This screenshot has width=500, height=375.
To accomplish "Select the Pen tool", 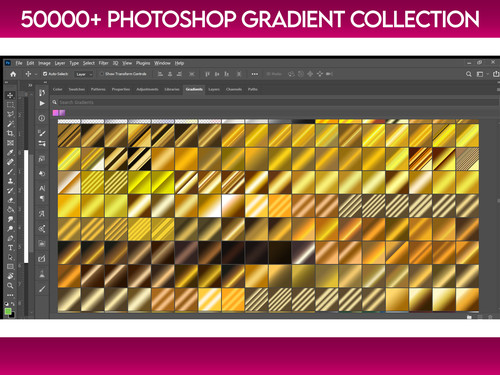I will [10, 238].
